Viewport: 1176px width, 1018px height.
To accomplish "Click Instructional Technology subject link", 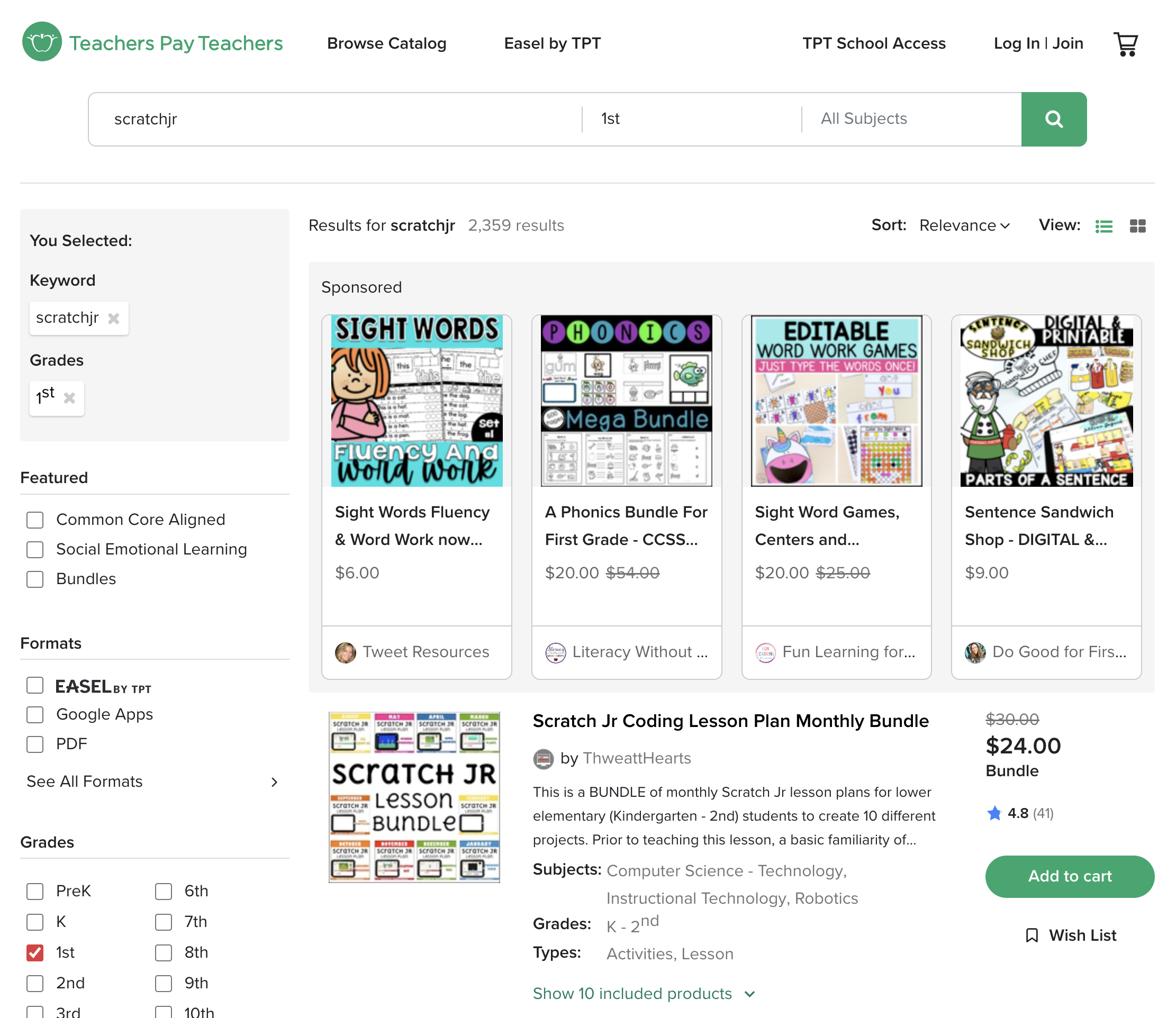I will pos(698,898).
